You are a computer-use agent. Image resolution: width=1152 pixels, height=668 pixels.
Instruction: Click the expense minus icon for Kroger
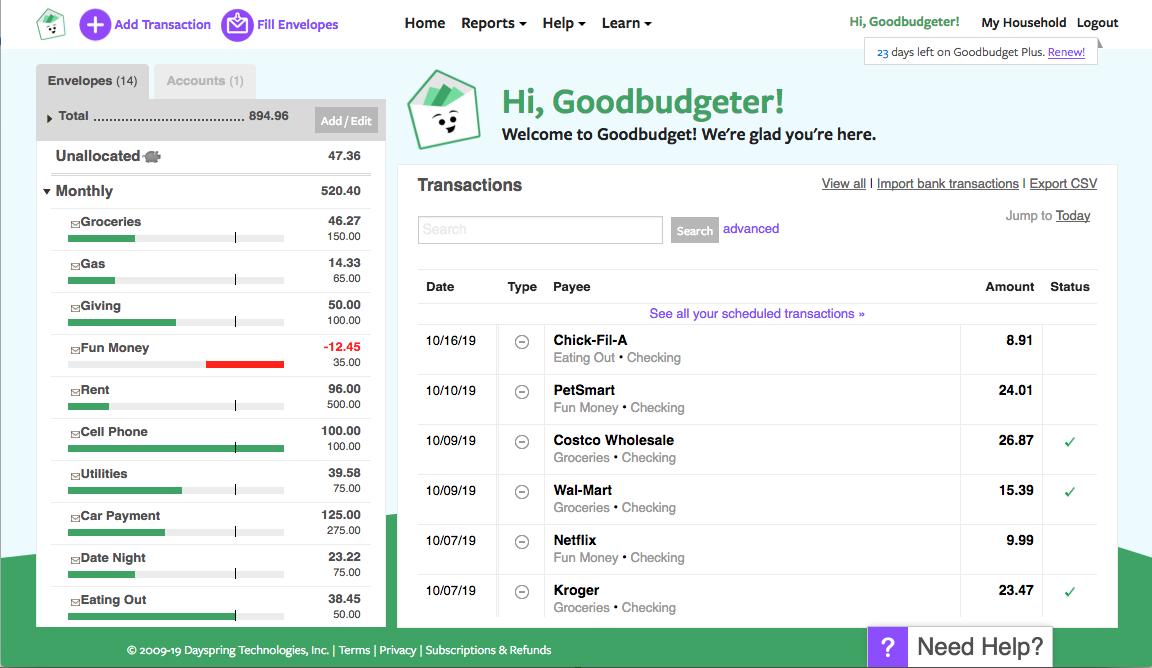[x=522, y=592]
